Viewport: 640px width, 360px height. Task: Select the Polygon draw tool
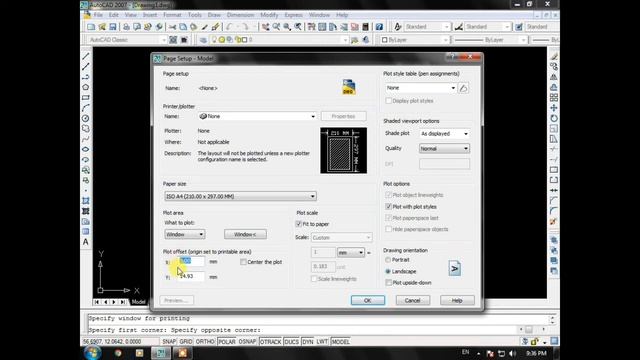[86, 87]
